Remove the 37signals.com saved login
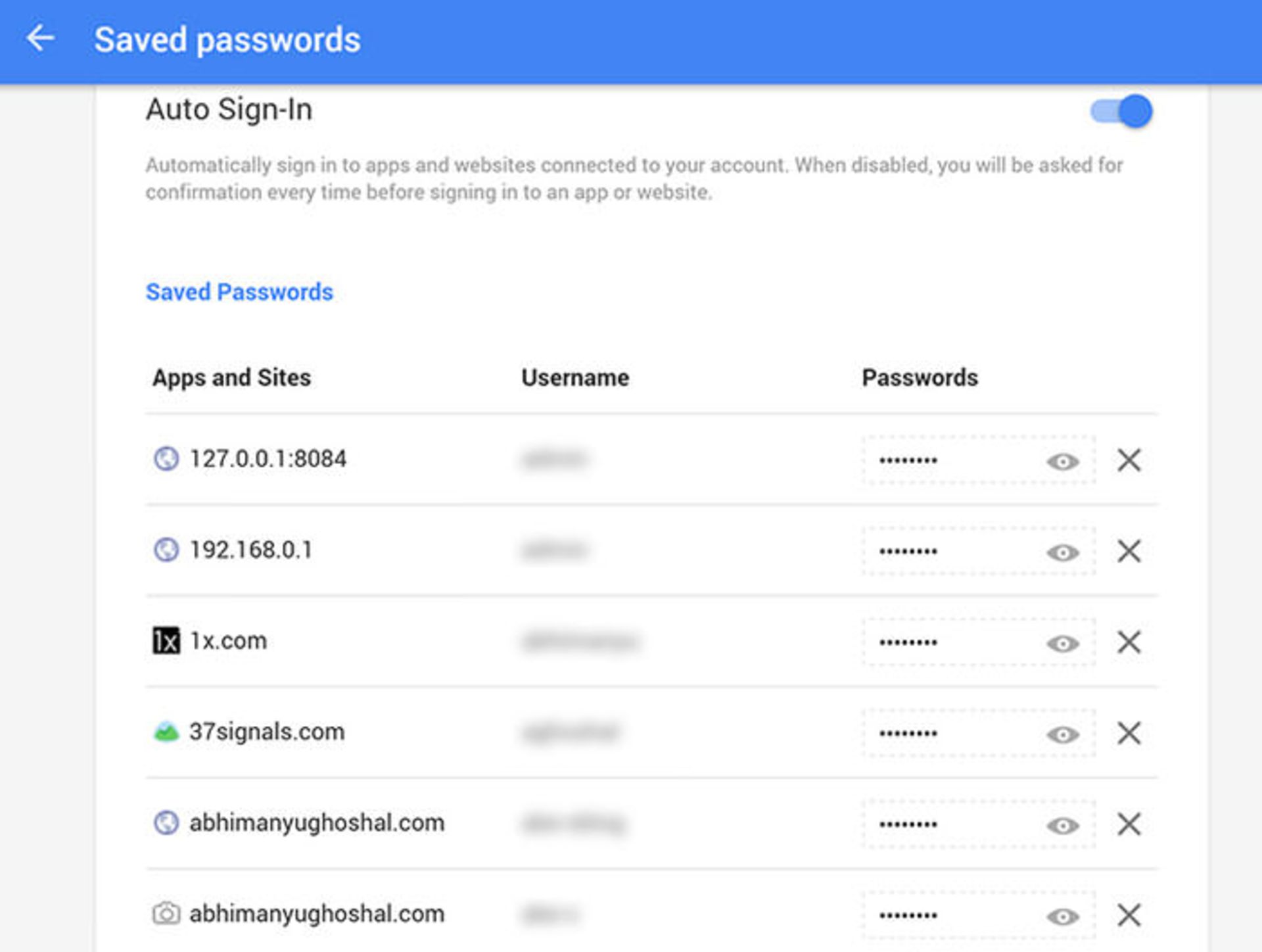Screen dimensions: 1262x952 pos(1129,732)
